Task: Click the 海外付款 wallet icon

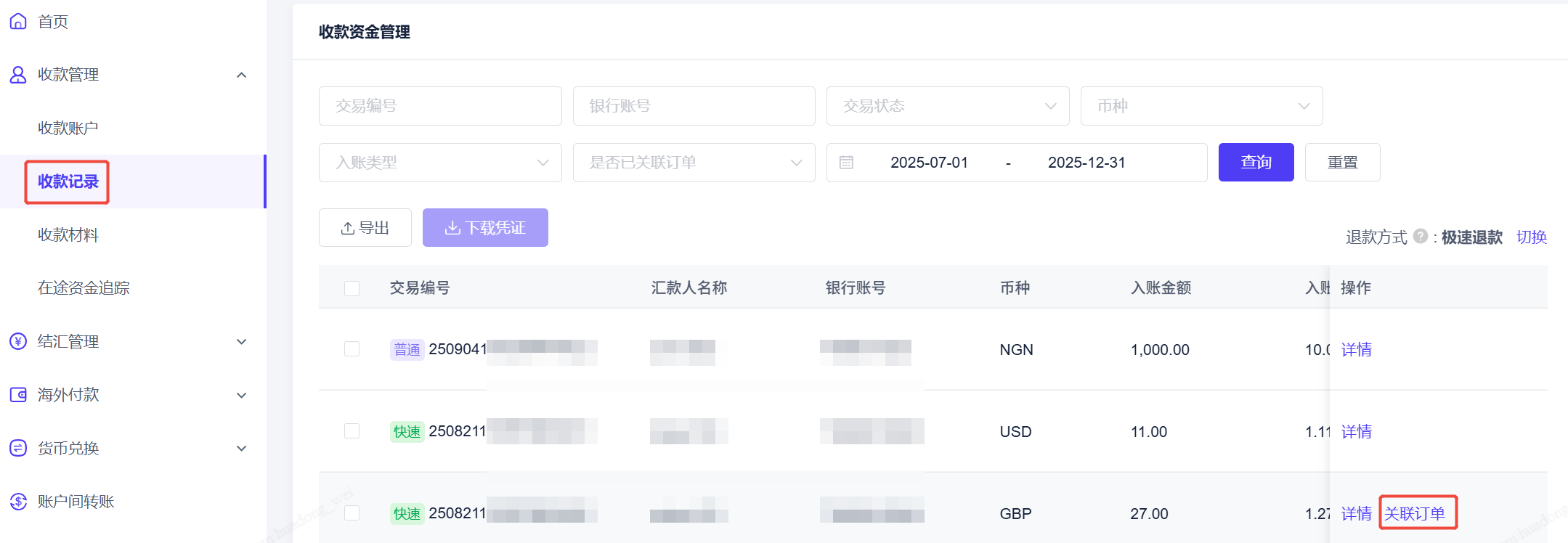Action: pos(18,395)
